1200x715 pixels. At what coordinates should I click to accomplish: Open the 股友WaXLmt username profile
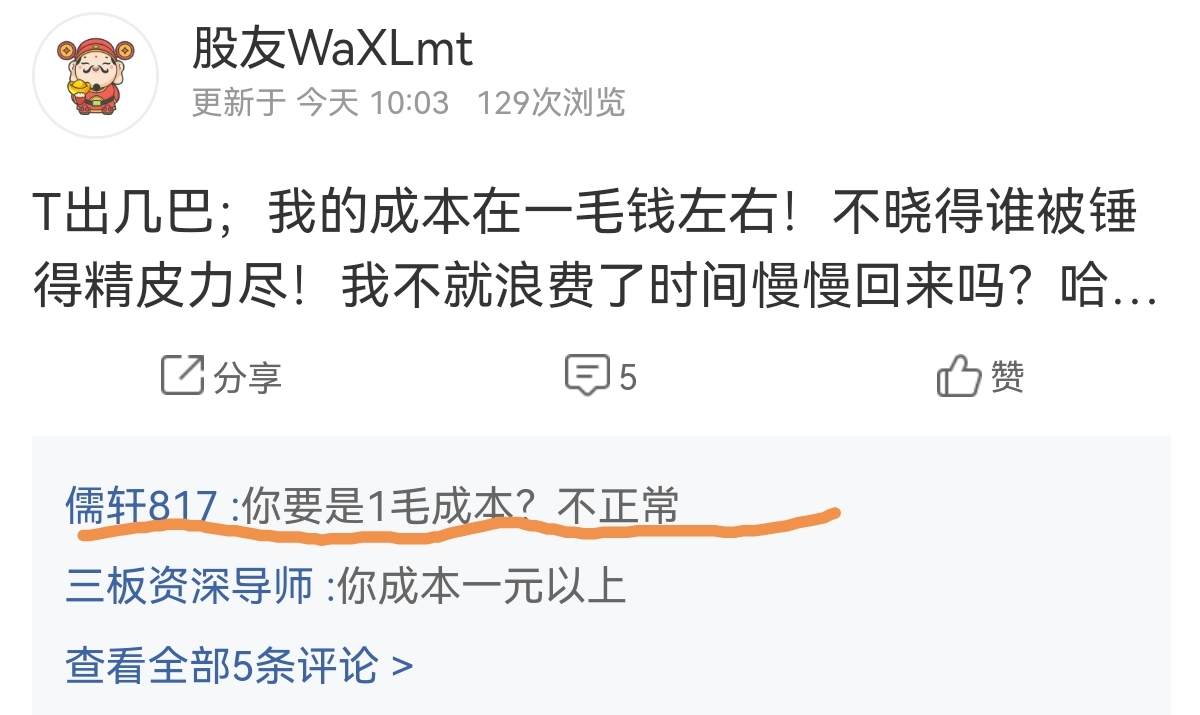pos(332,49)
